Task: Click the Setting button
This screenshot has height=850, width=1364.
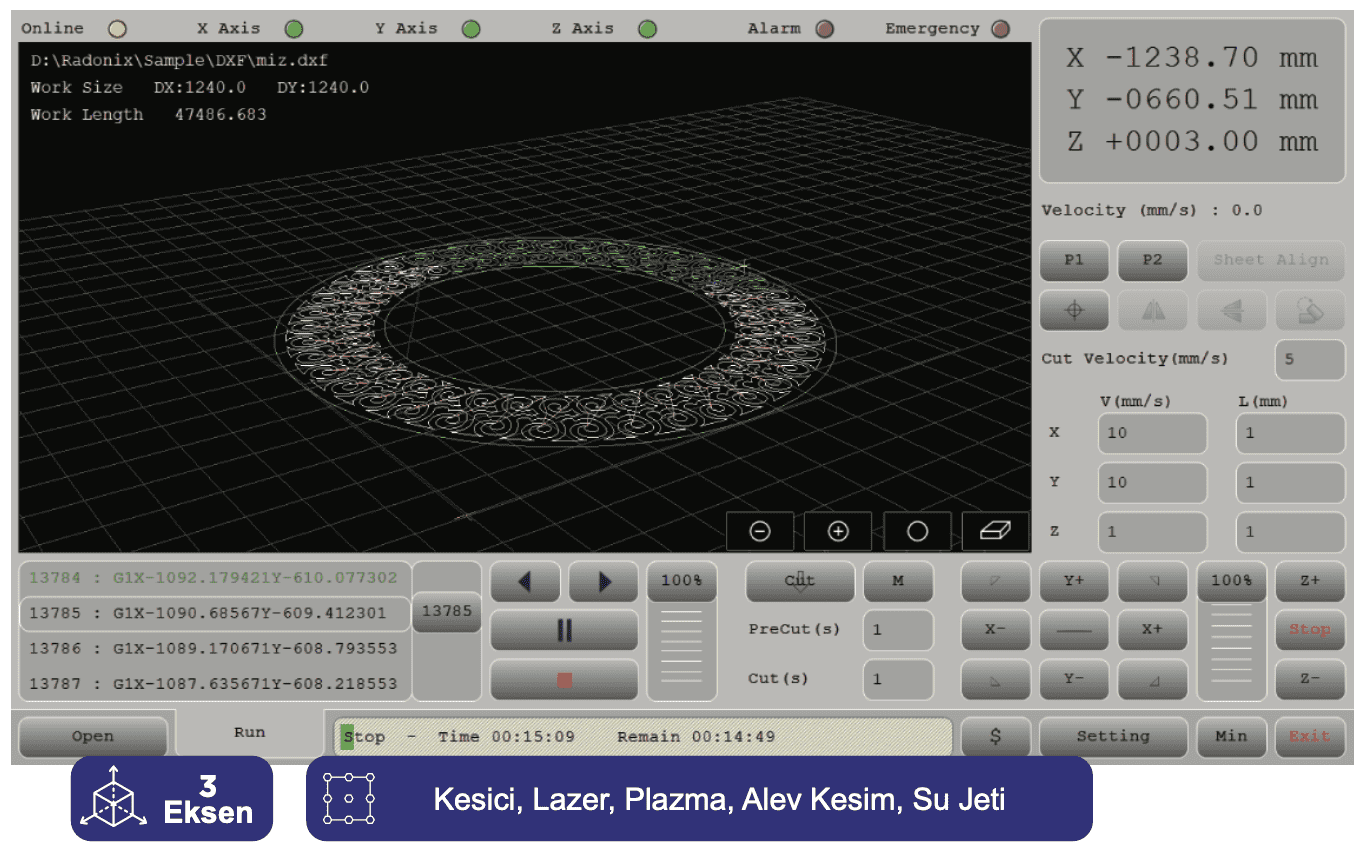Action: [1113, 737]
